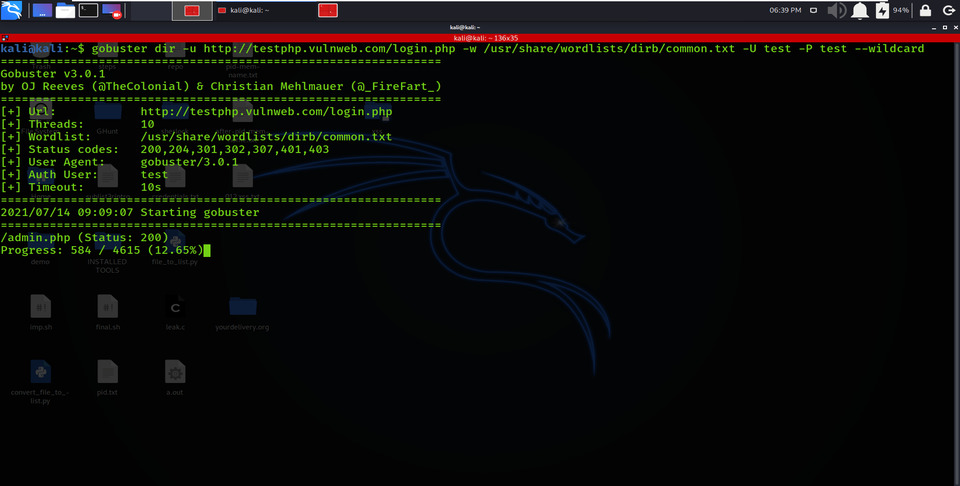The width and height of the screenshot is (960, 486).
Task: Minimize the kali@kali terminal window
Action: [935, 28]
